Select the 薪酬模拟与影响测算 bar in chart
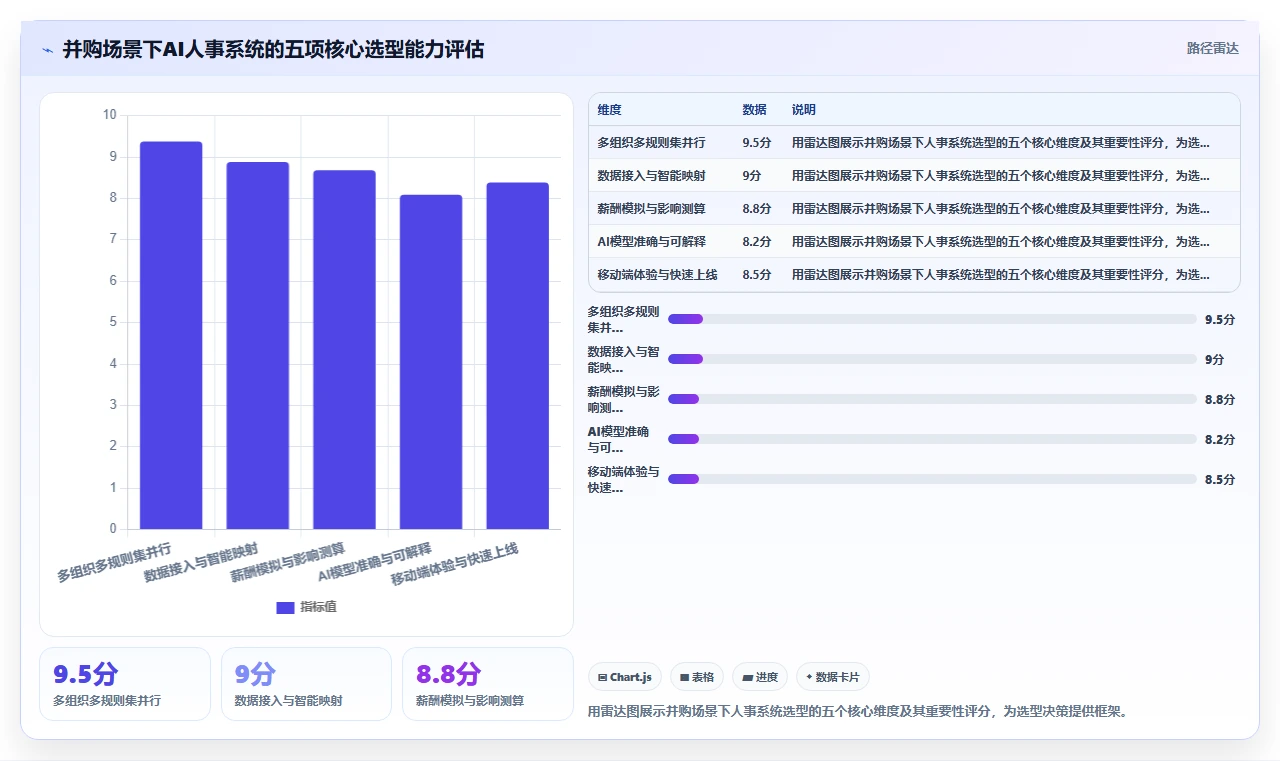 pyautogui.click(x=344, y=349)
